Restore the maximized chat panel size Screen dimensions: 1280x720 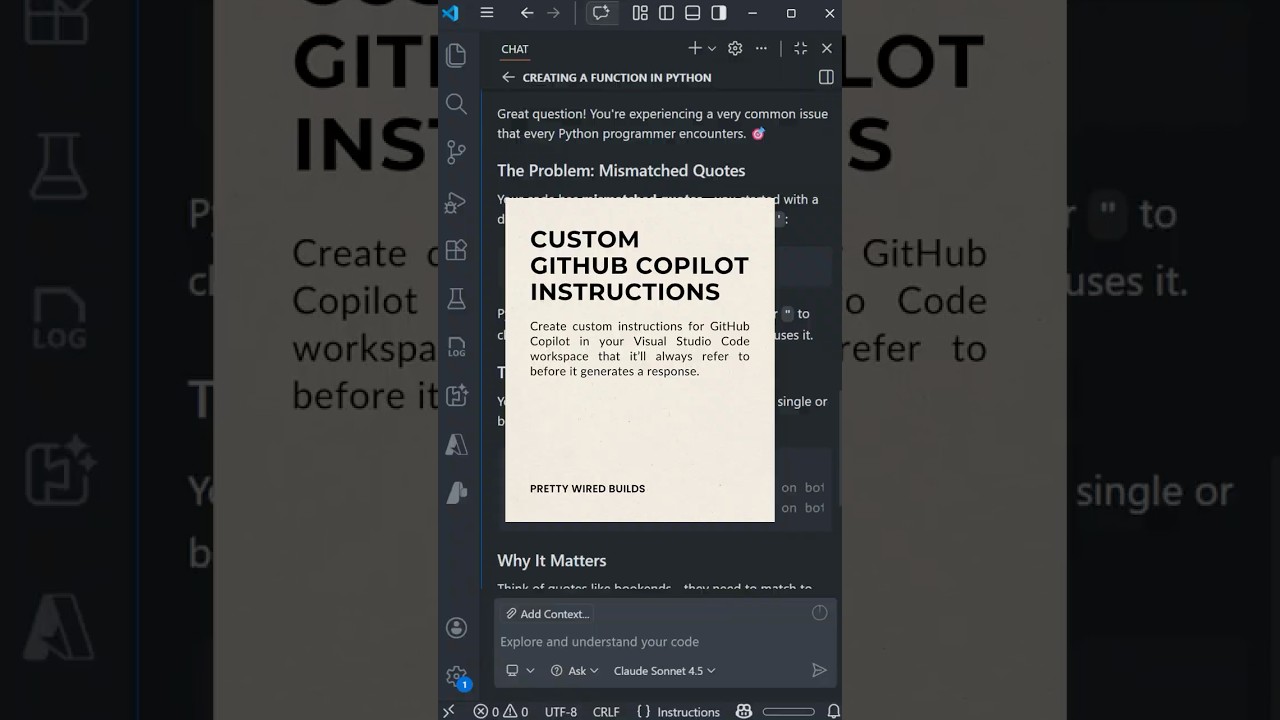(x=800, y=48)
